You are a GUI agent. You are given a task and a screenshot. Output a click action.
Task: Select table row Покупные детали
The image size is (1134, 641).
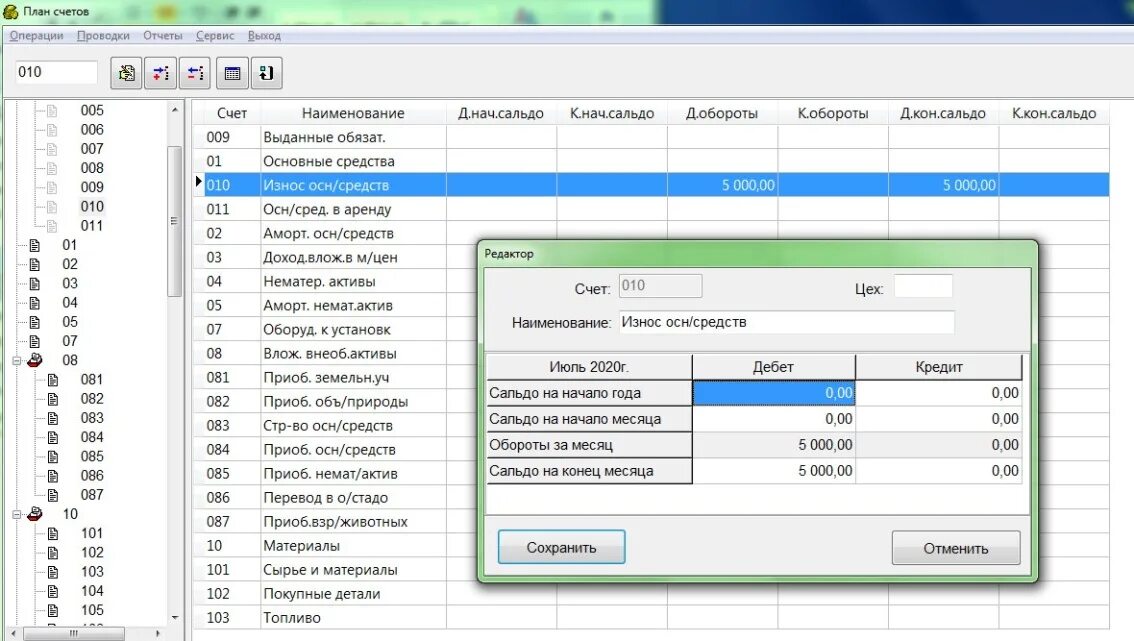point(651,594)
